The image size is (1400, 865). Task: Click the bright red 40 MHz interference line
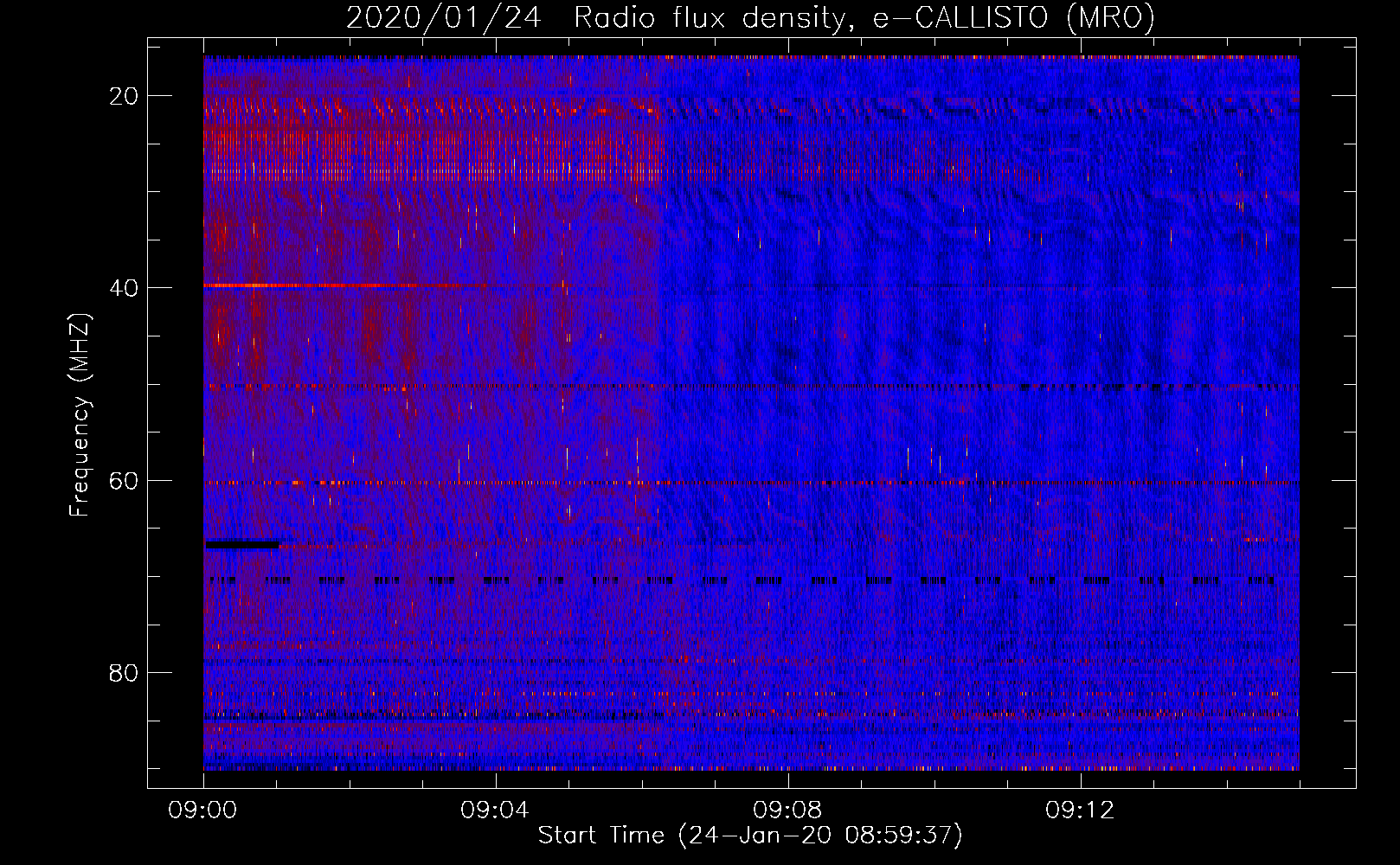[346, 285]
